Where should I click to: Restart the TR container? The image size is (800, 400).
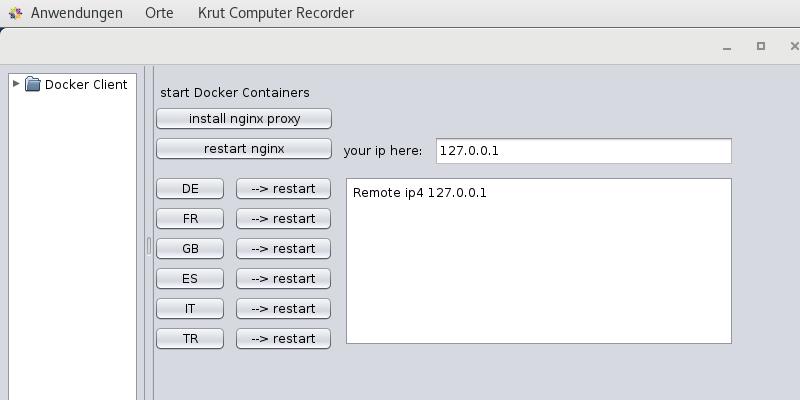(x=283, y=339)
